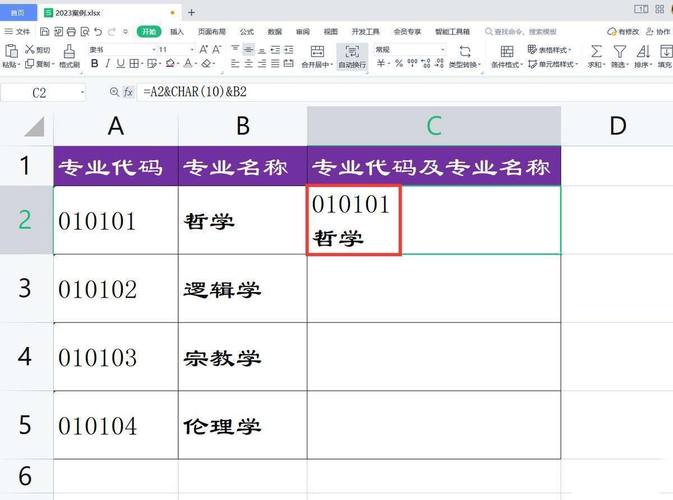
Task: Open the font color A control
Action: 190,64
